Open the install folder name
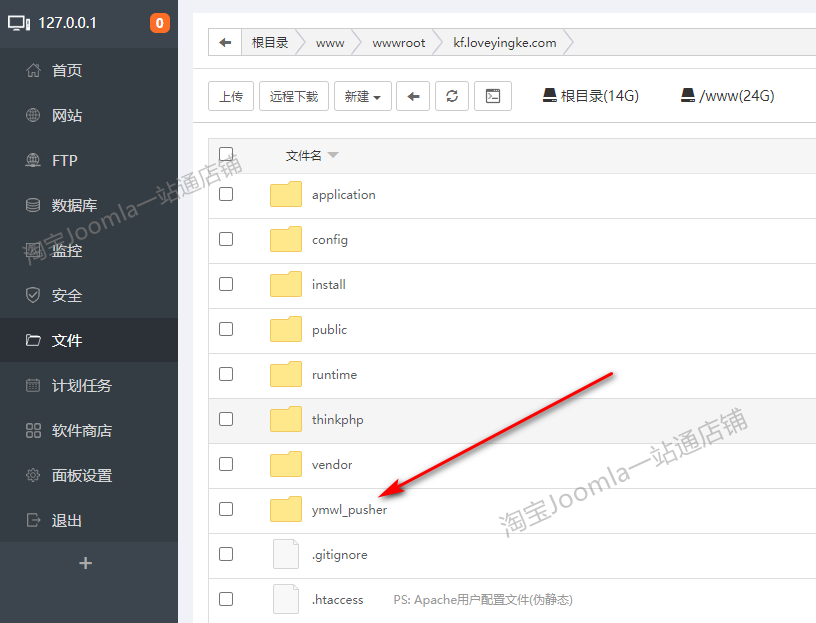The width and height of the screenshot is (816, 623). coord(328,285)
